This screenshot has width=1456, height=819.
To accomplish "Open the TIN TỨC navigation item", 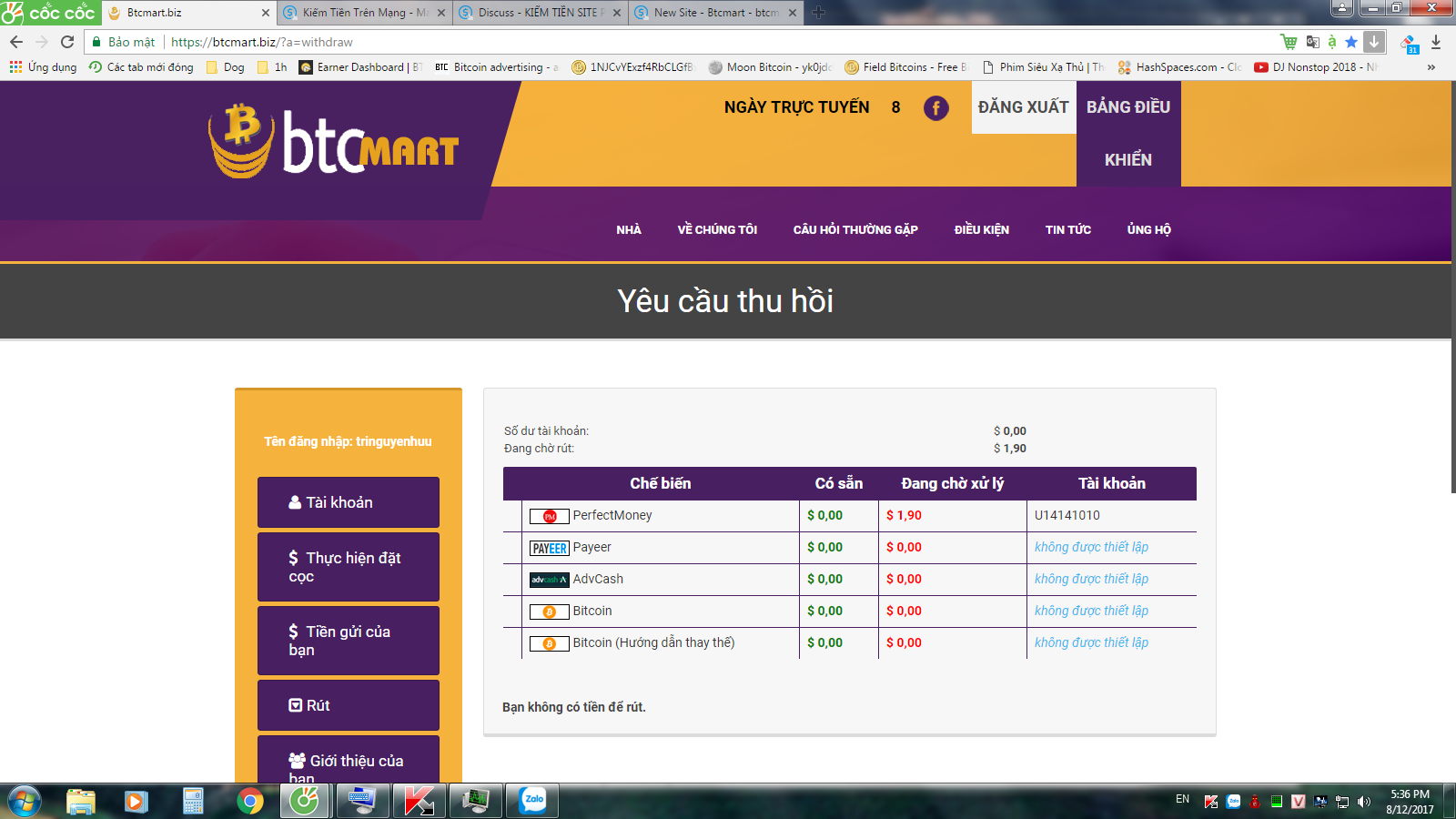I will pyautogui.click(x=1068, y=229).
